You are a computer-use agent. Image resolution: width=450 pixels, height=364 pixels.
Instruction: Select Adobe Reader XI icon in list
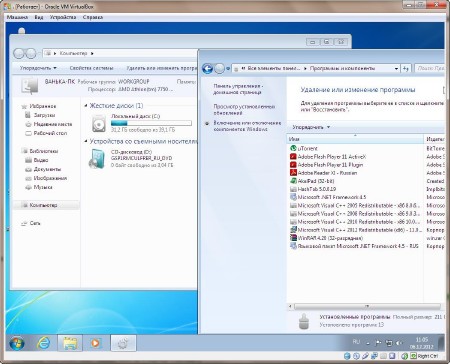[293, 173]
